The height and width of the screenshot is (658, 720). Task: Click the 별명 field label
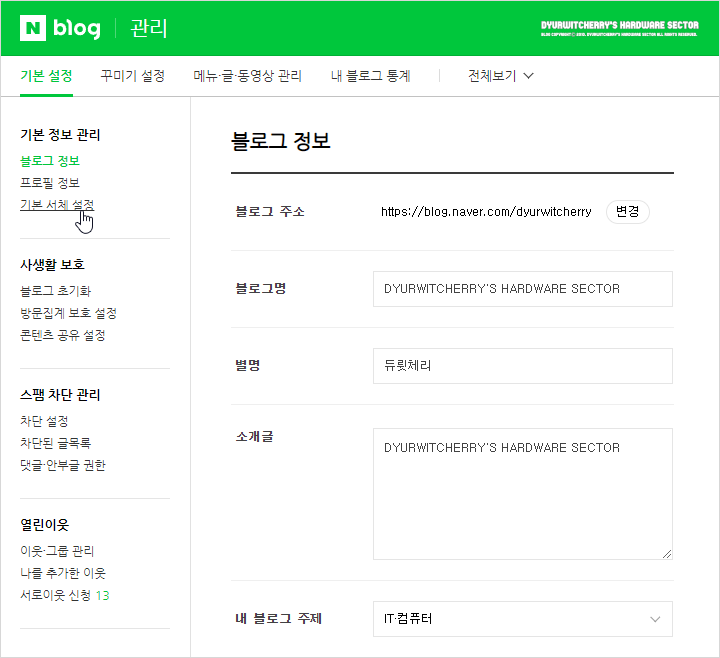click(248, 366)
